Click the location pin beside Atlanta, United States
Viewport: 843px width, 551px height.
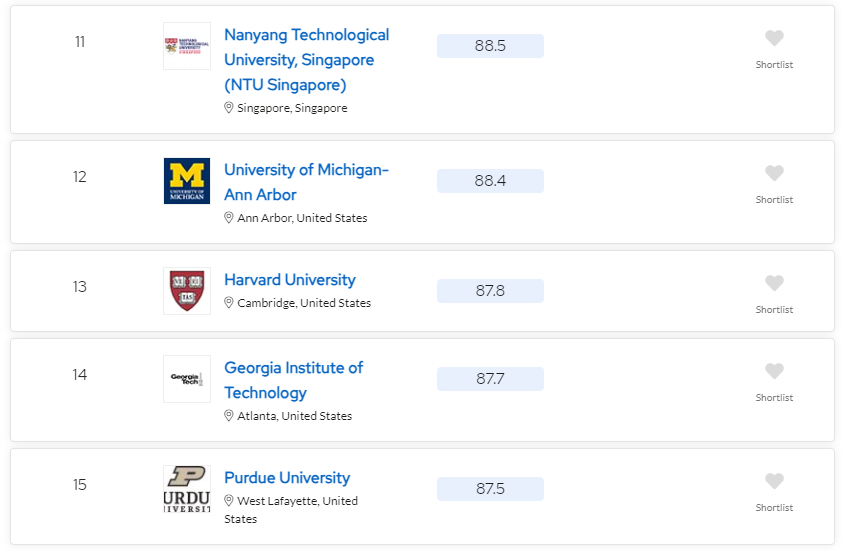click(228, 416)
